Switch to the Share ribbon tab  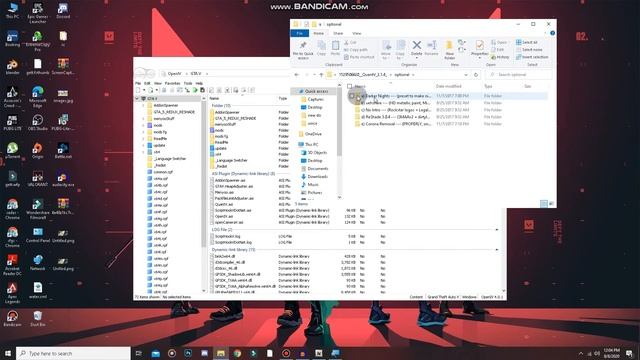click(338, 33)
